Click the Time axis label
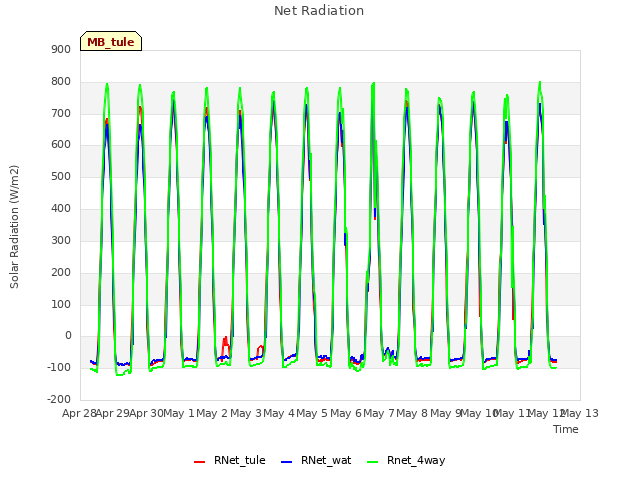 566,429
